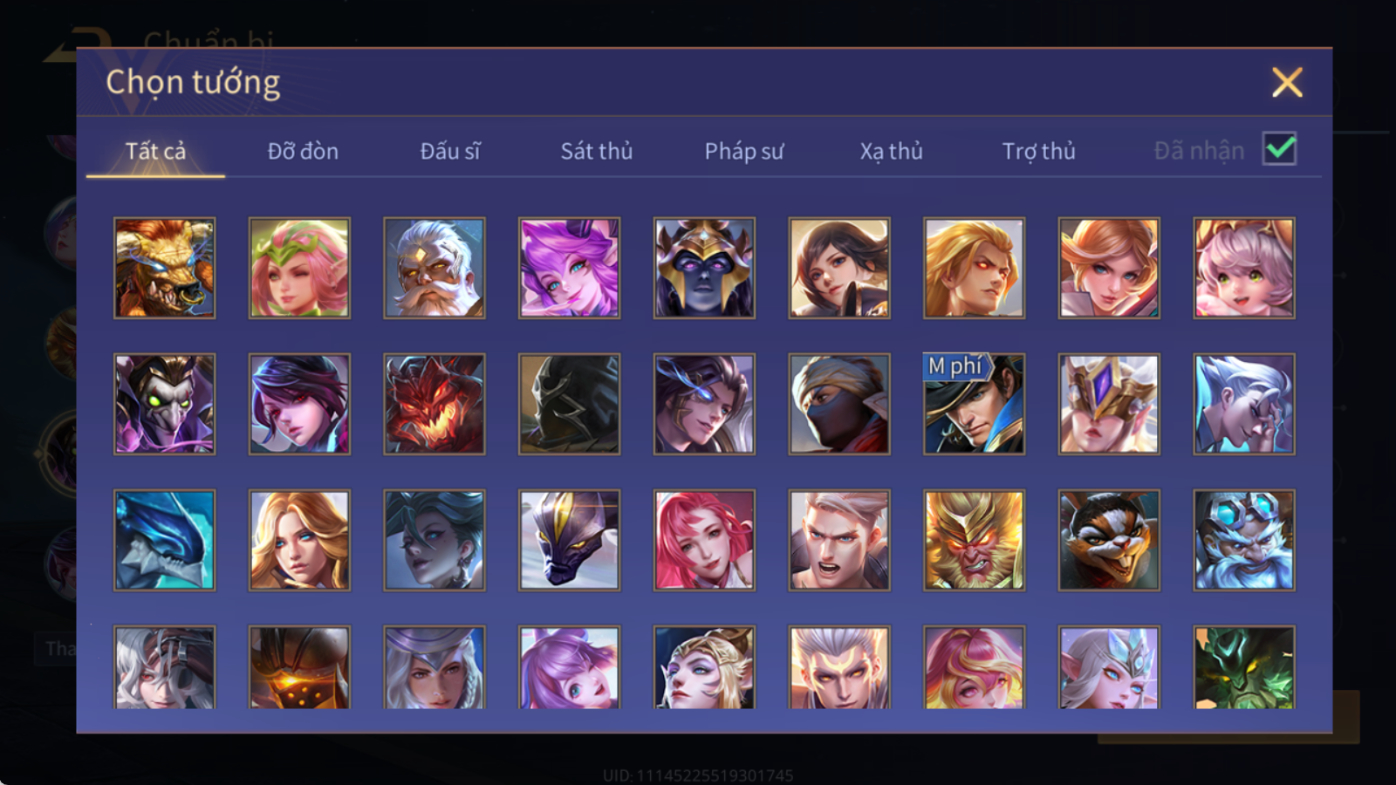Open the 'Trợ thủ' tab

point(1039,151)
